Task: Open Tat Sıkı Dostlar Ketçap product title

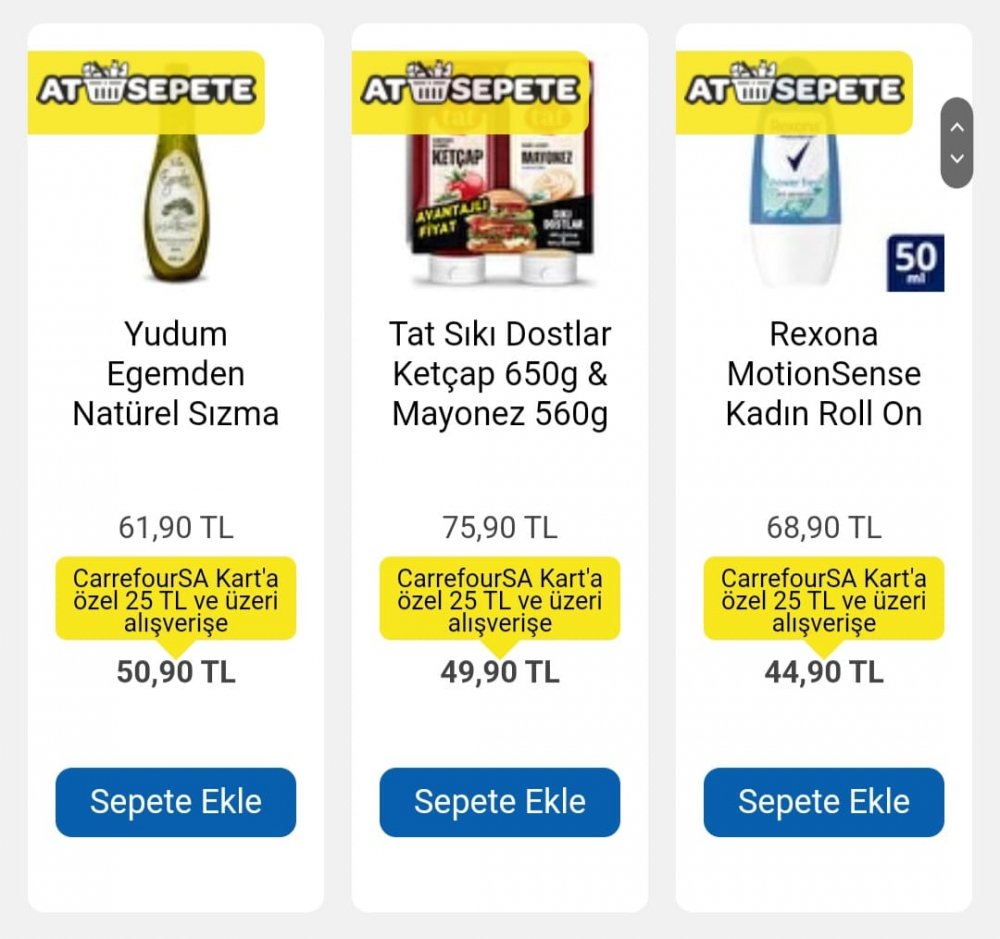Action: (500, 374)
